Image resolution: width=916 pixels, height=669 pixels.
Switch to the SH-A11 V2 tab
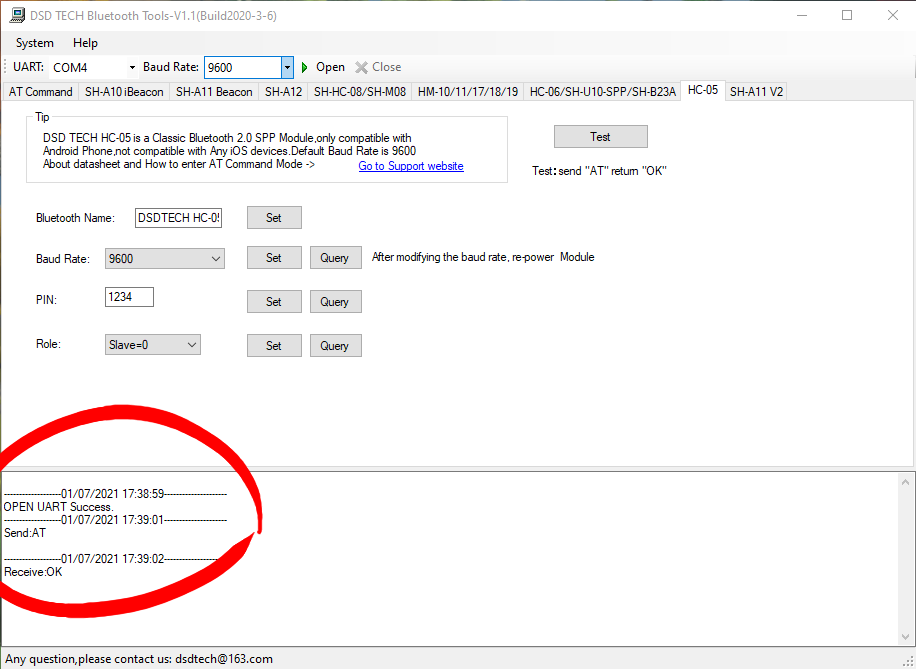756,92
